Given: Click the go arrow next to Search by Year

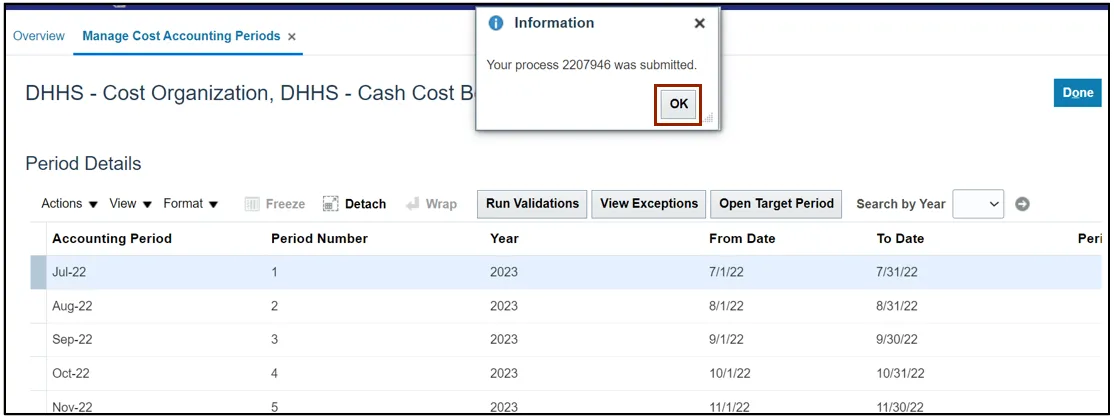Looking at the screenshot, I should tap(1022, 204).
